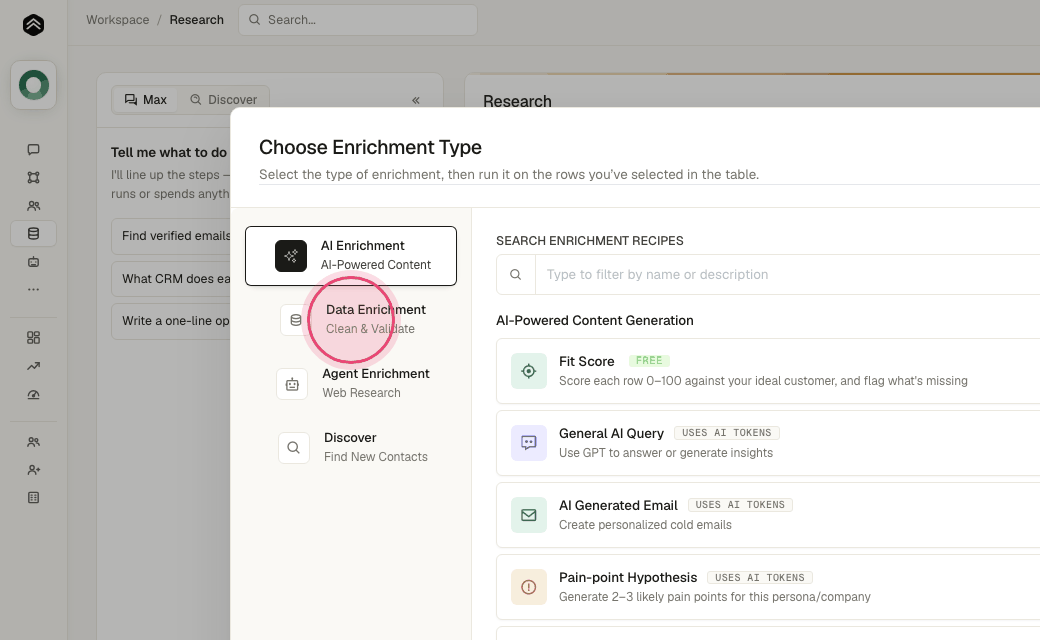
Task: Focus the top Search field
Action: pos(358,20)
